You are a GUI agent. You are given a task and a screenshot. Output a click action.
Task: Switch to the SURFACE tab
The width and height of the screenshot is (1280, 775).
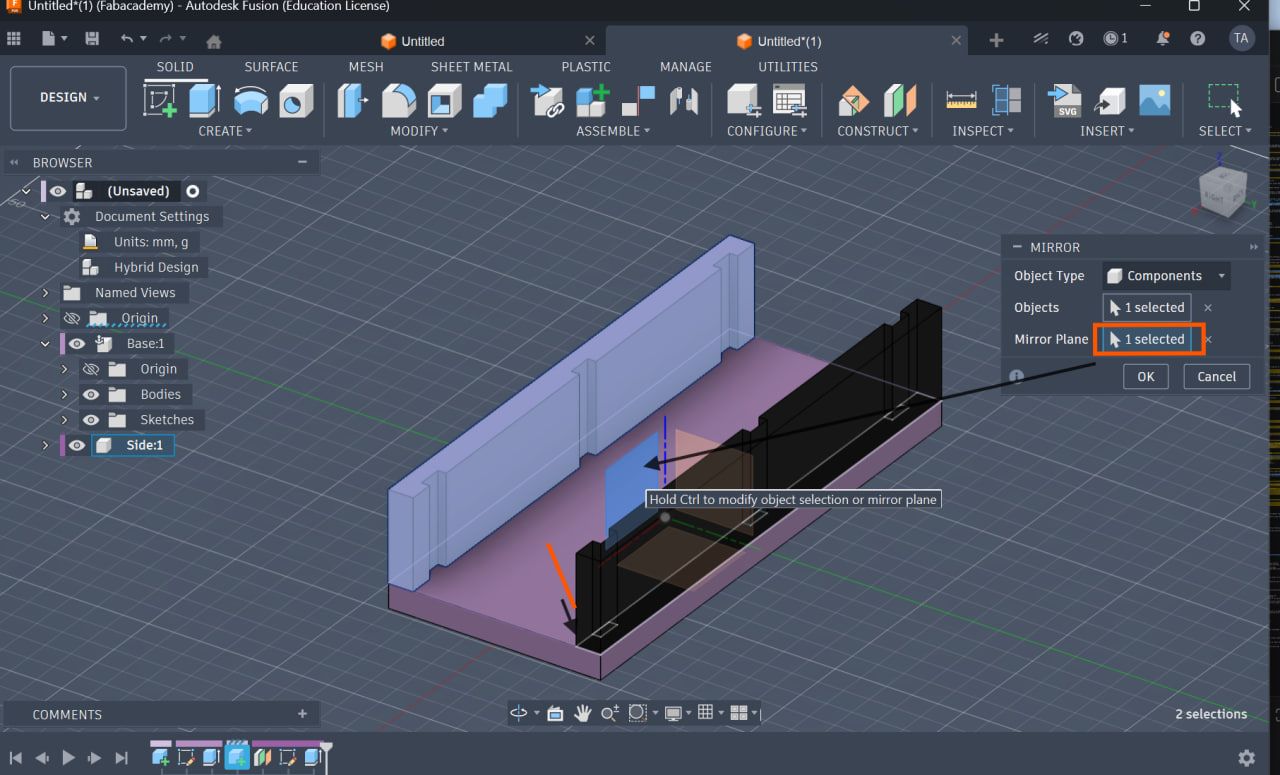(271, 67)
